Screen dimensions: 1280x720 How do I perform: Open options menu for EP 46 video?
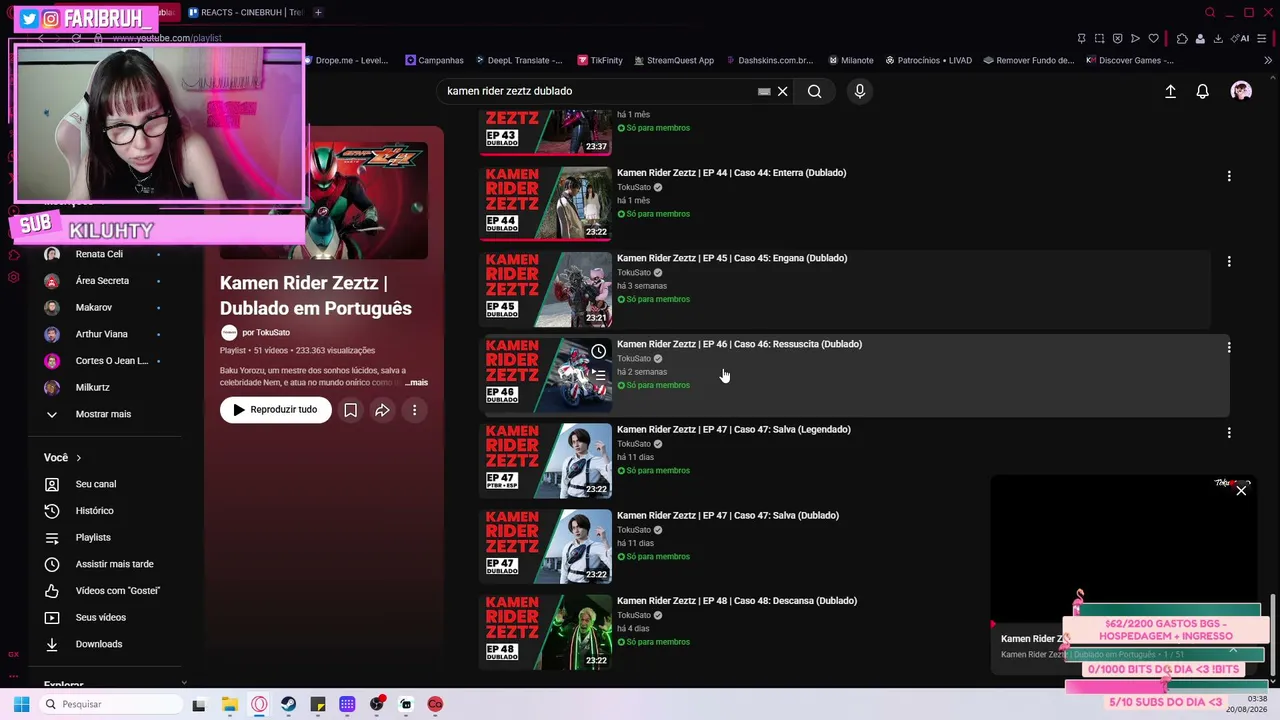[x=1229, y=347]
